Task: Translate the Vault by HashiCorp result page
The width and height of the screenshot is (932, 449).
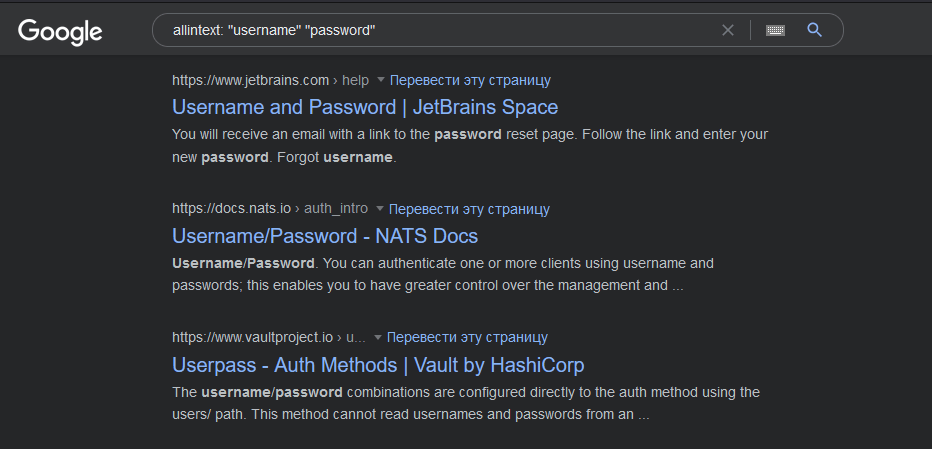Action: (467, 338)
